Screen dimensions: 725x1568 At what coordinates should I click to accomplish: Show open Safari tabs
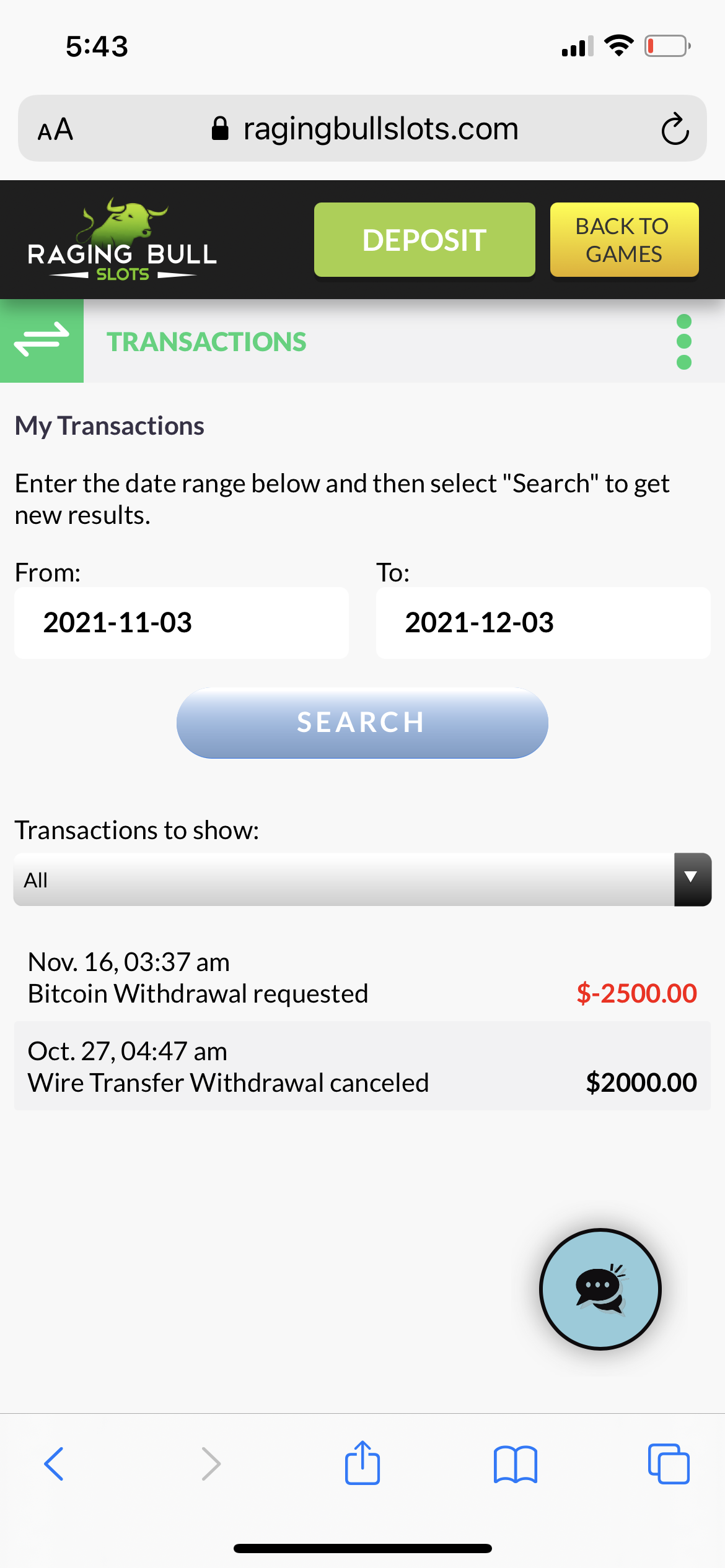668,1464
